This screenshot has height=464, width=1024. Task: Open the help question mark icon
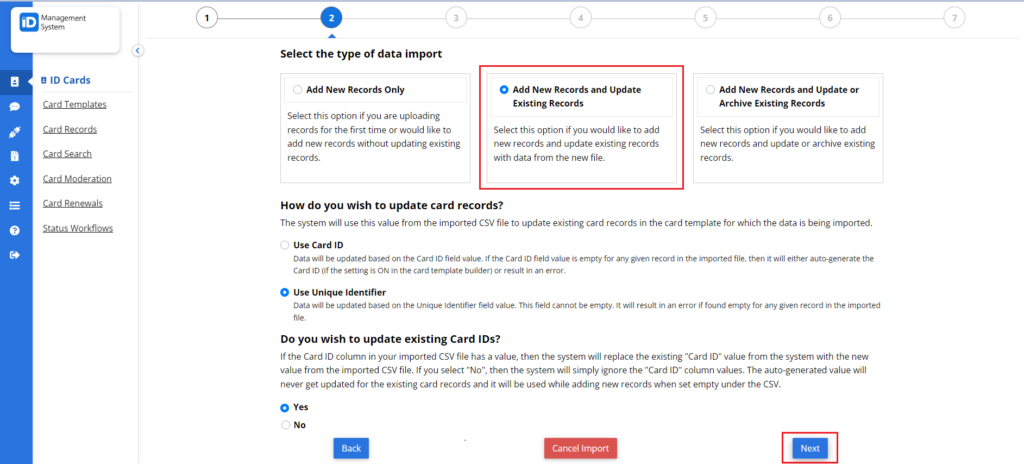[x=15, y=231]
